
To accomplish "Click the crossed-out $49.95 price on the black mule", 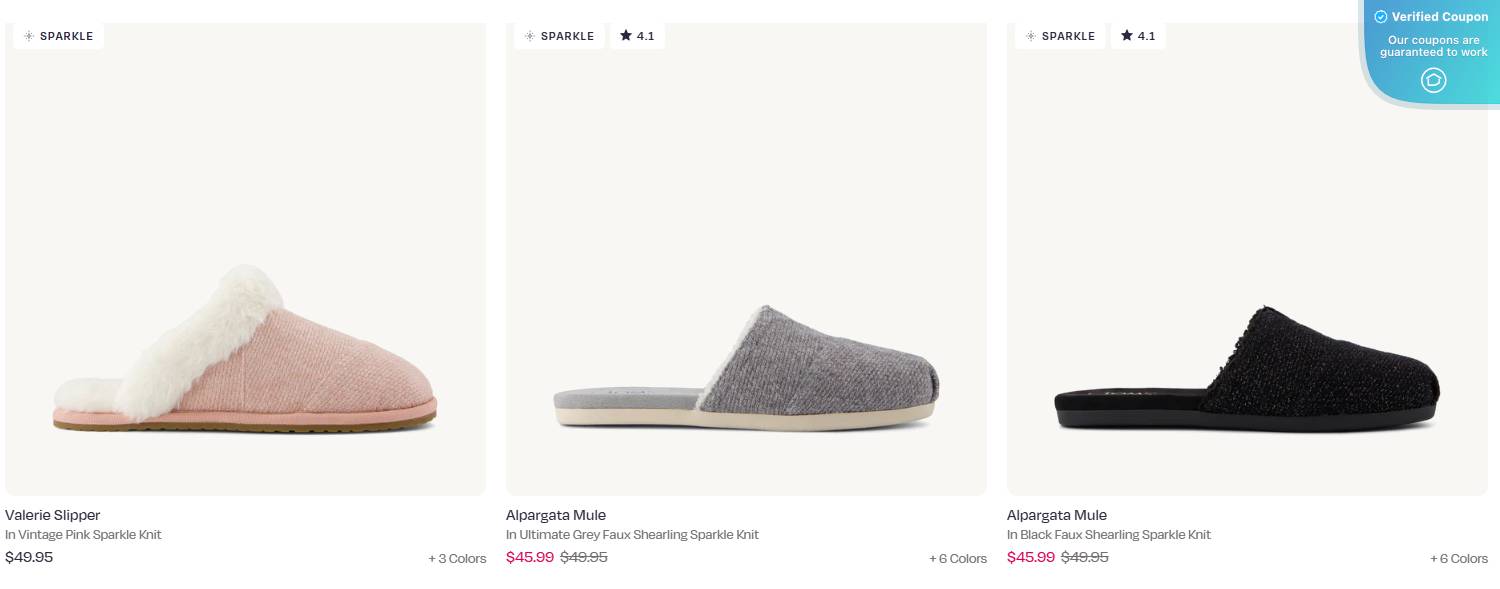I will pyautogui.click(x=1084, y=557).
